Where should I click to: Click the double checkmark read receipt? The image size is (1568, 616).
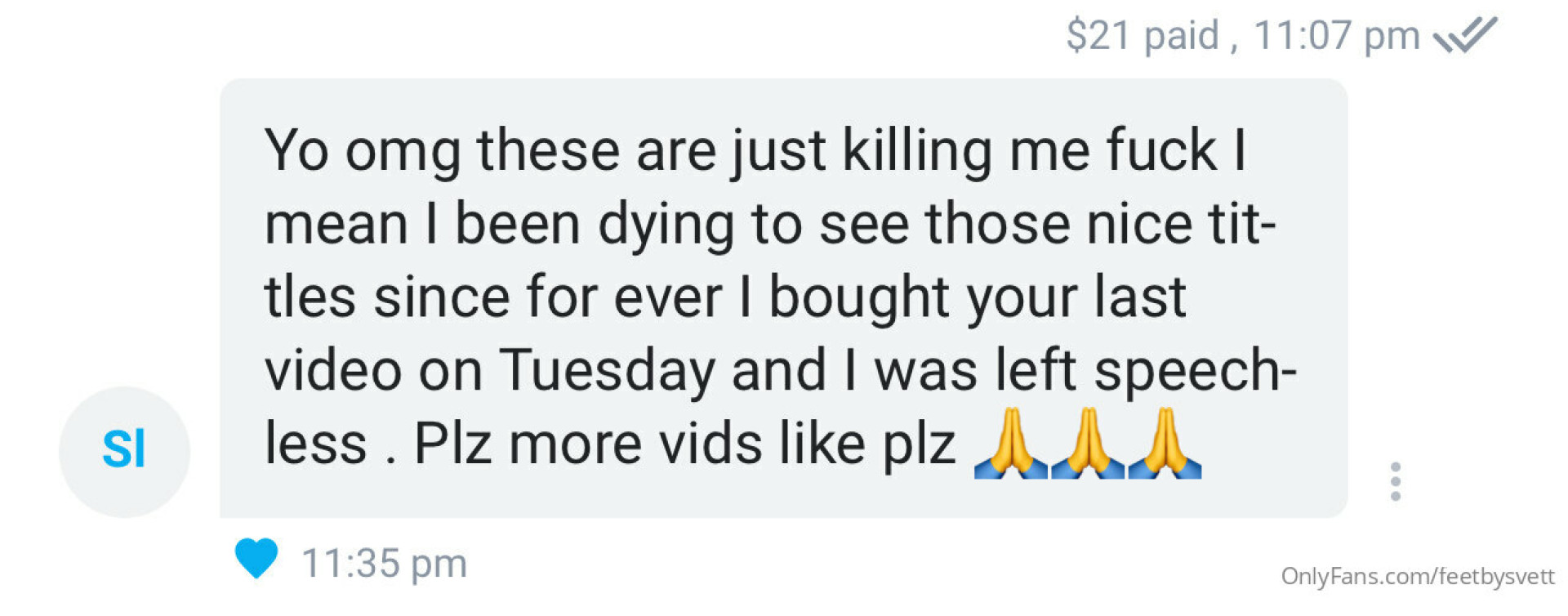click(x=1465, y=35)
